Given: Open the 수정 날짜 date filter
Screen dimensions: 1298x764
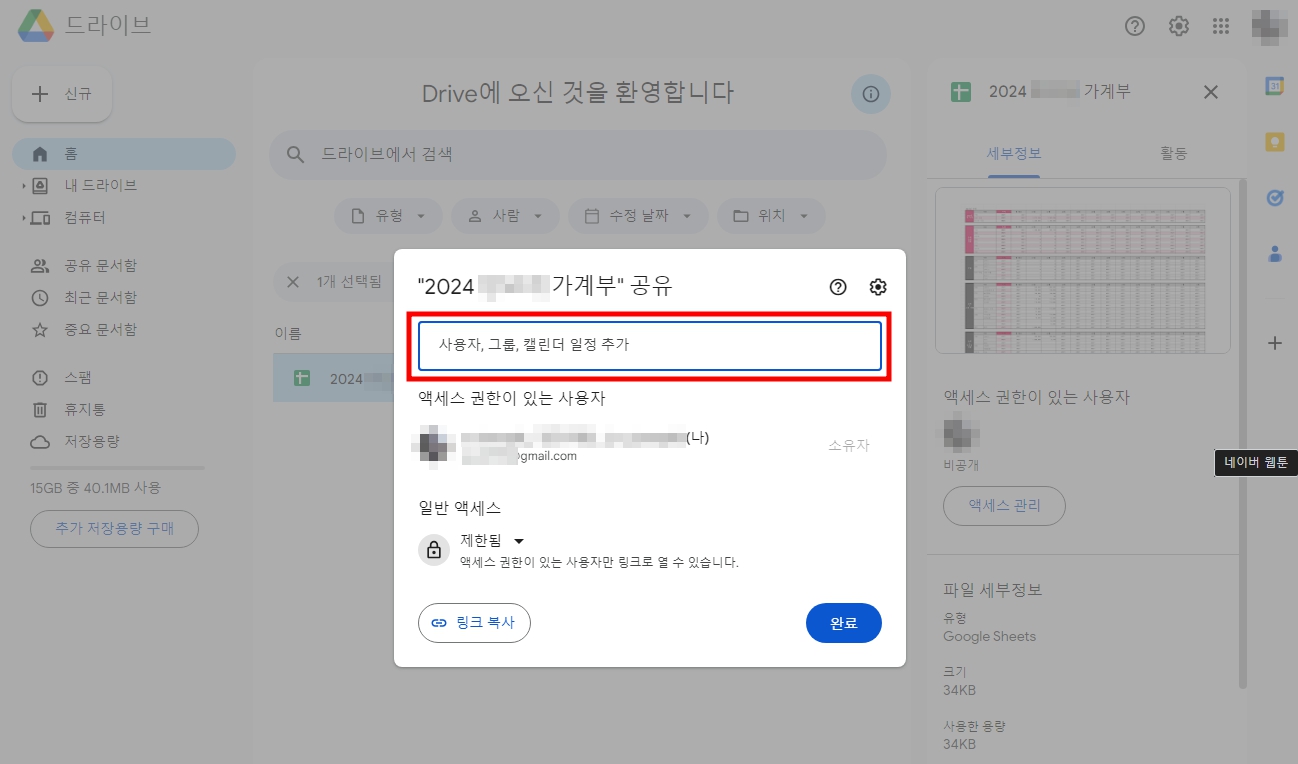Looking at the screenshot, I should [x=638, y=215].
